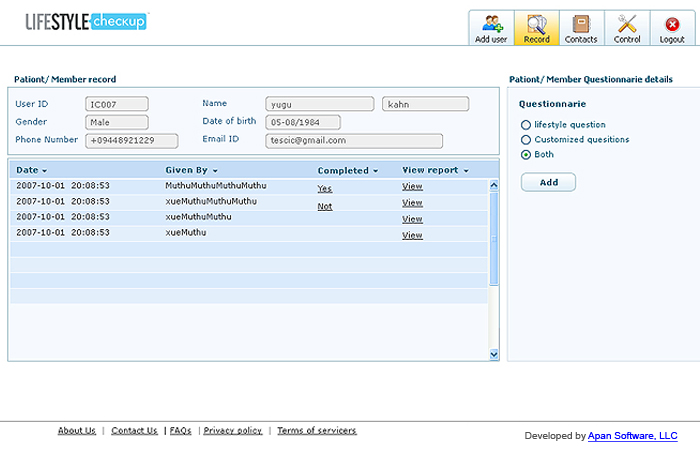Click the LIFESTYLE checkup logo
700x471 pixels.
86,21
